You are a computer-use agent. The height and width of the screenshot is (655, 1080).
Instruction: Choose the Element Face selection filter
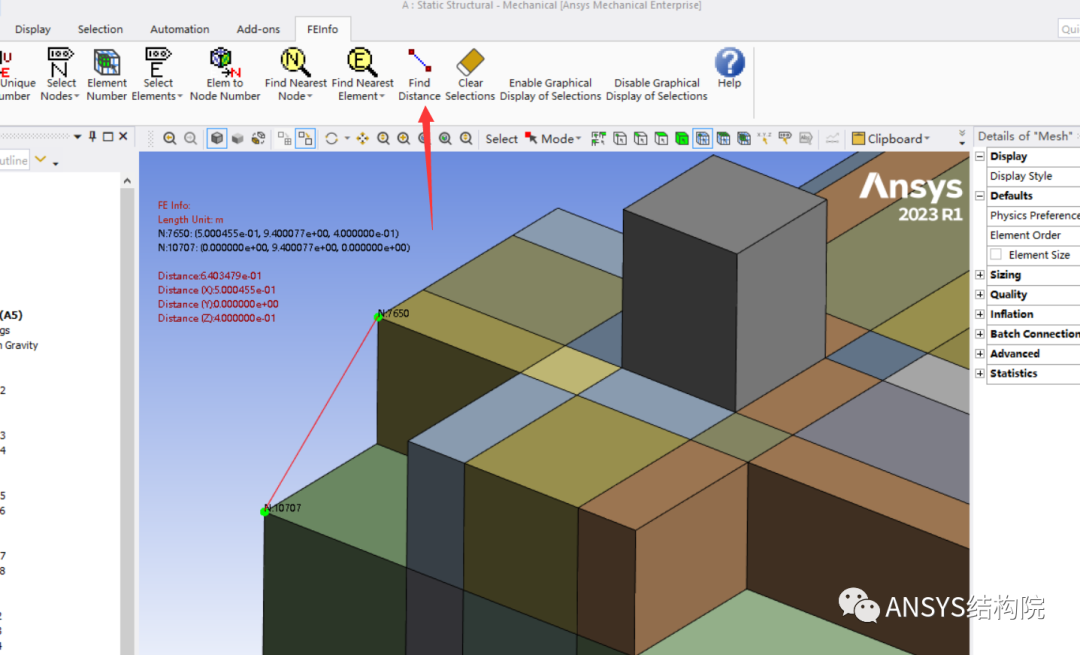[723, 138]
